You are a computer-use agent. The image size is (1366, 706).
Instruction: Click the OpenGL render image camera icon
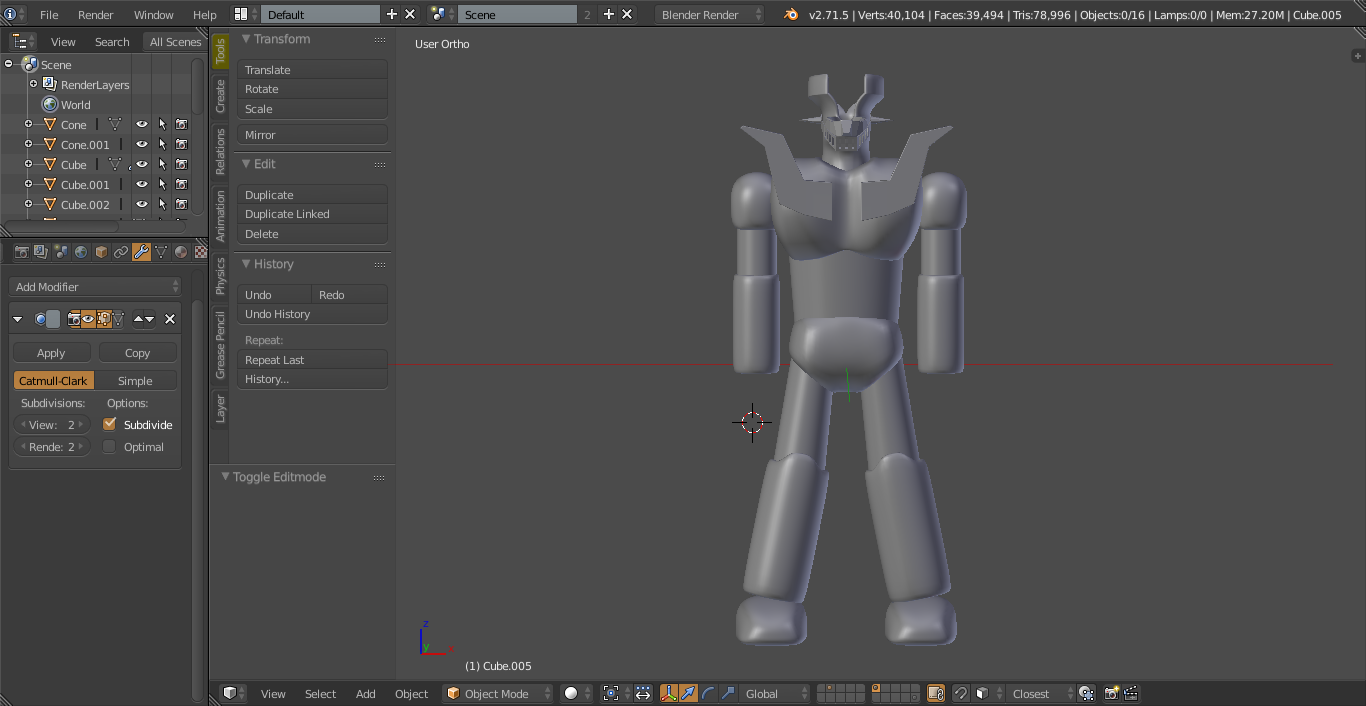pyautogui.click(x=1111, y=693)
